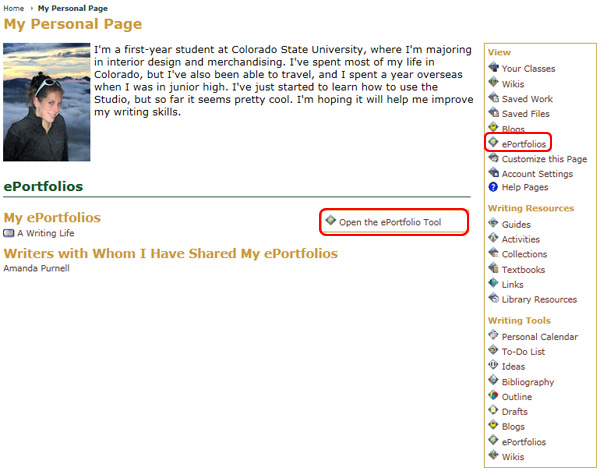600x471 pixels.
Task: Click the icon beside Guides
Action: tap(494, 223)
